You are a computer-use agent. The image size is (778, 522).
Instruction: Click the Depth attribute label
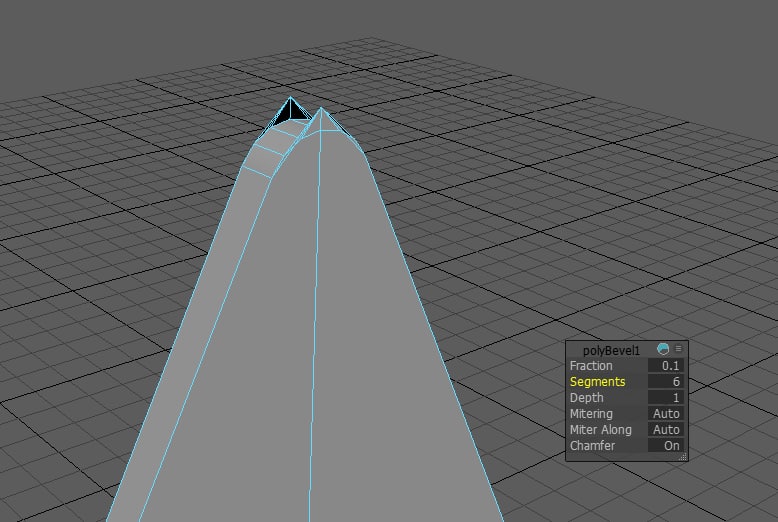(x=586, y=398)
